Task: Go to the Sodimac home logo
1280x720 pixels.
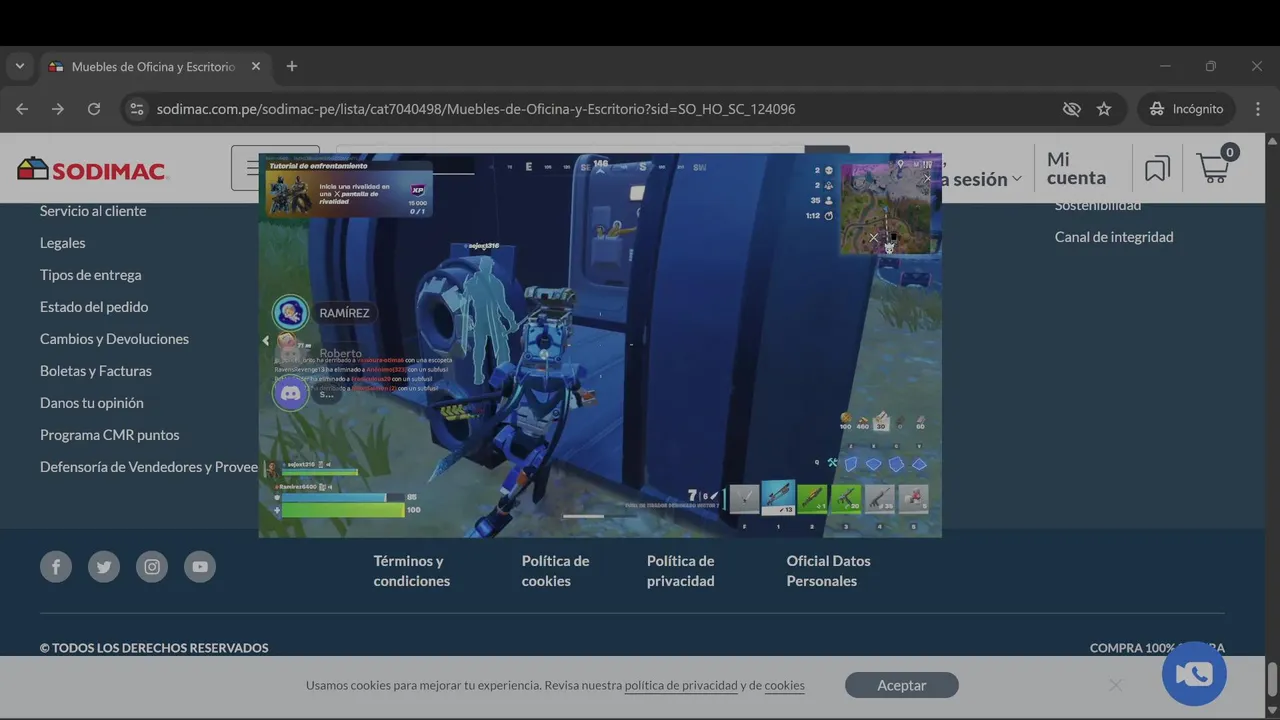Action: (92, 170)
